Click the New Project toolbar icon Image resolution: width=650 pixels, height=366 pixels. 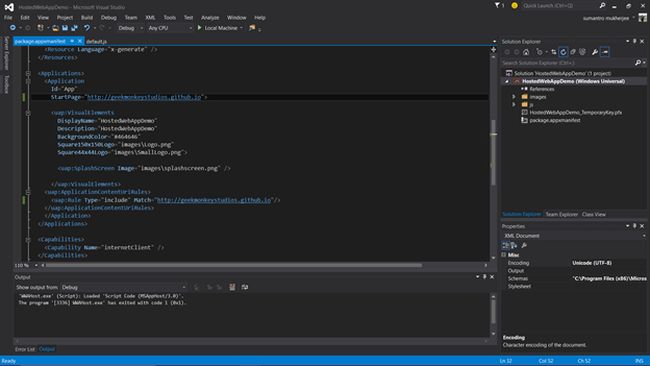pyautogui.click(x=40, y=28)
